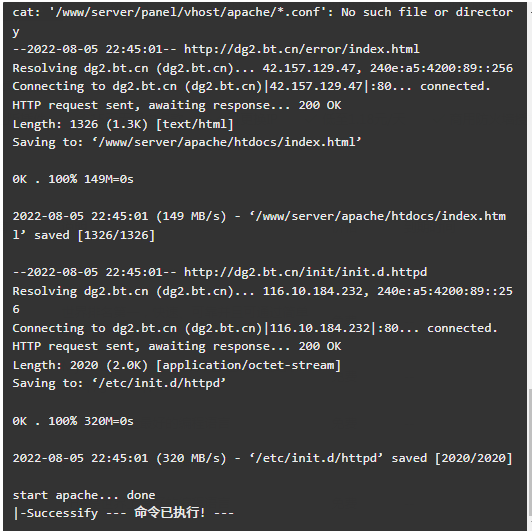Click the 'start apache... done' line
This screenshot has width=532, height=531.
(84, 495)
